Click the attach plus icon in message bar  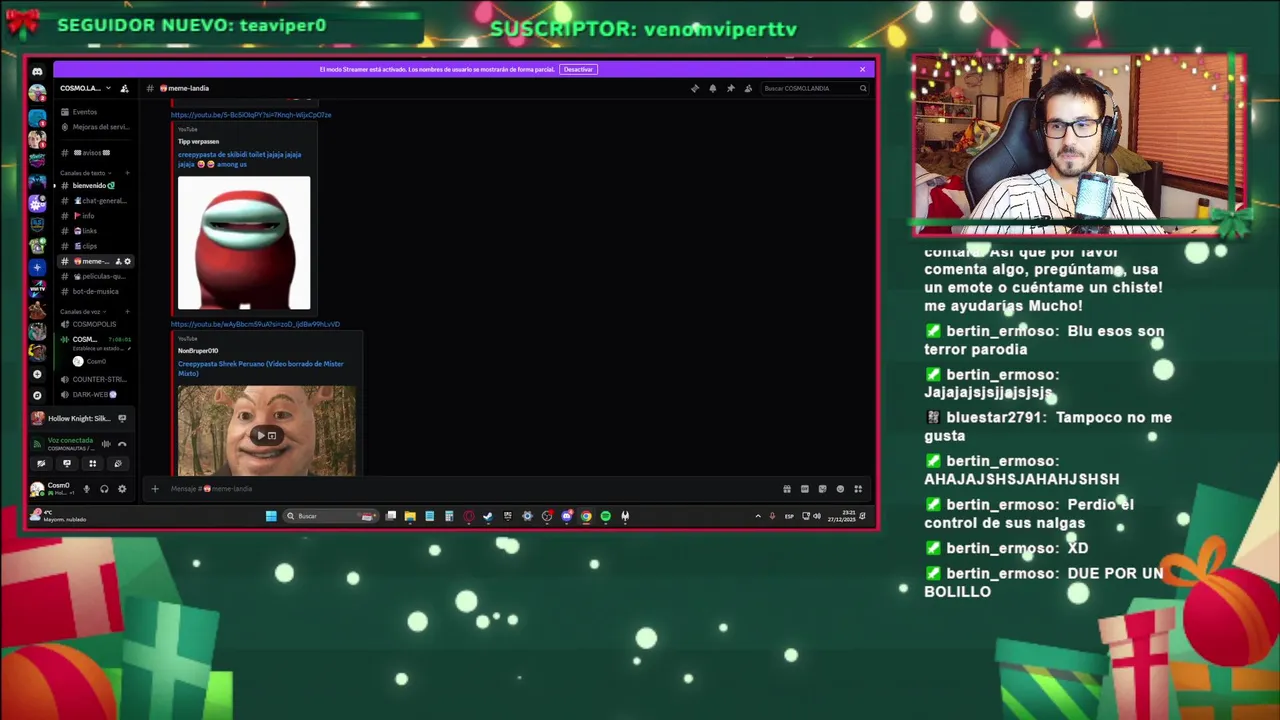(155, 489)
